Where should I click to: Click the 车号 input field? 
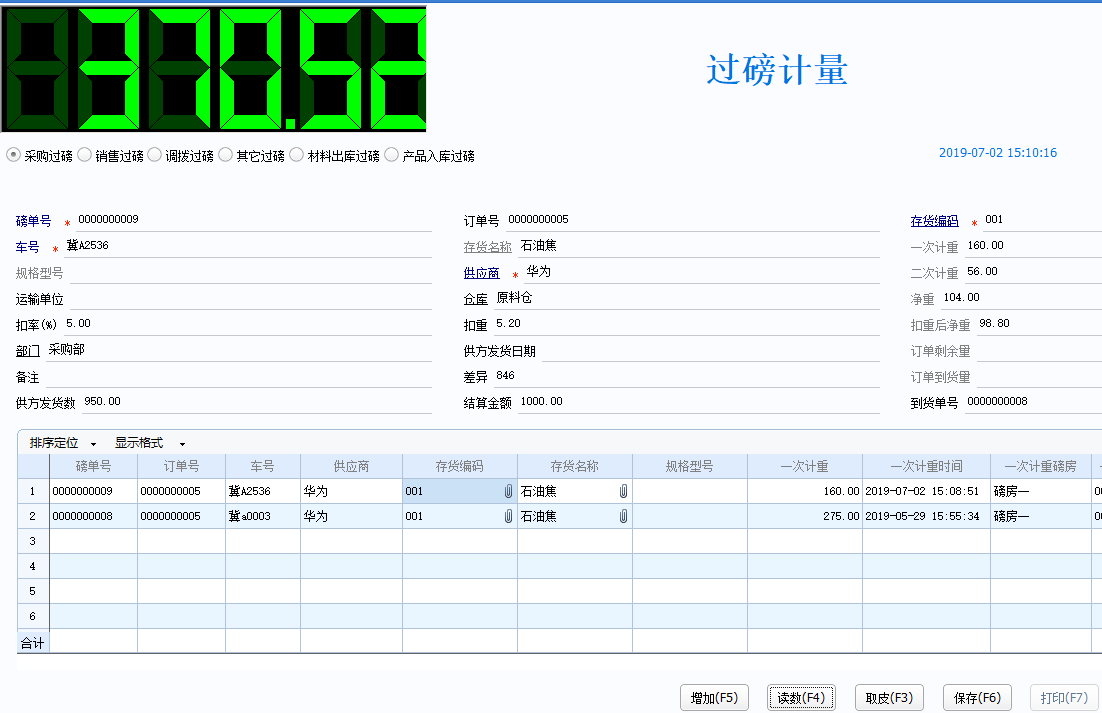pos(248,246)
